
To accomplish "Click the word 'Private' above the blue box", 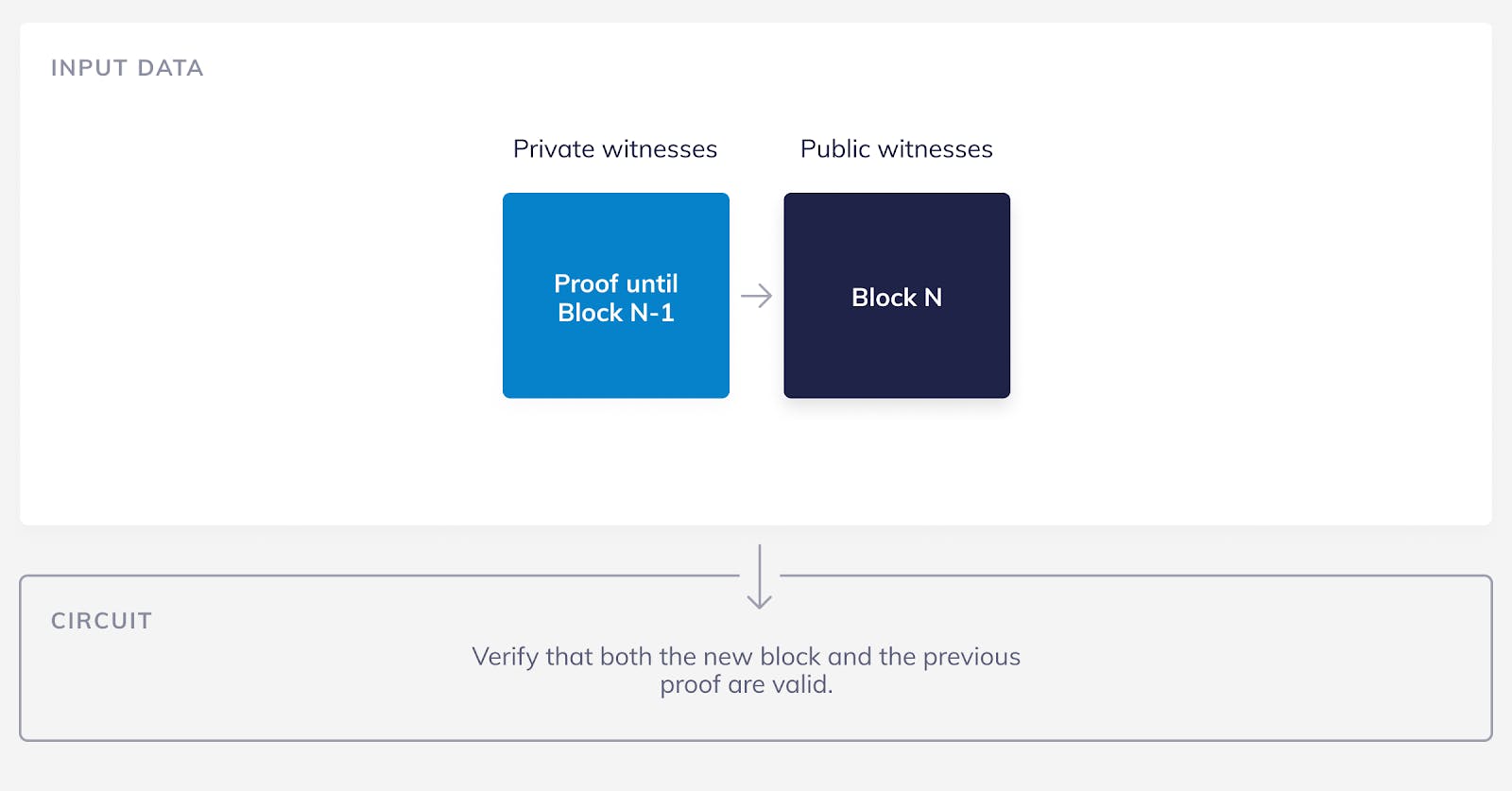I will 554,149.
